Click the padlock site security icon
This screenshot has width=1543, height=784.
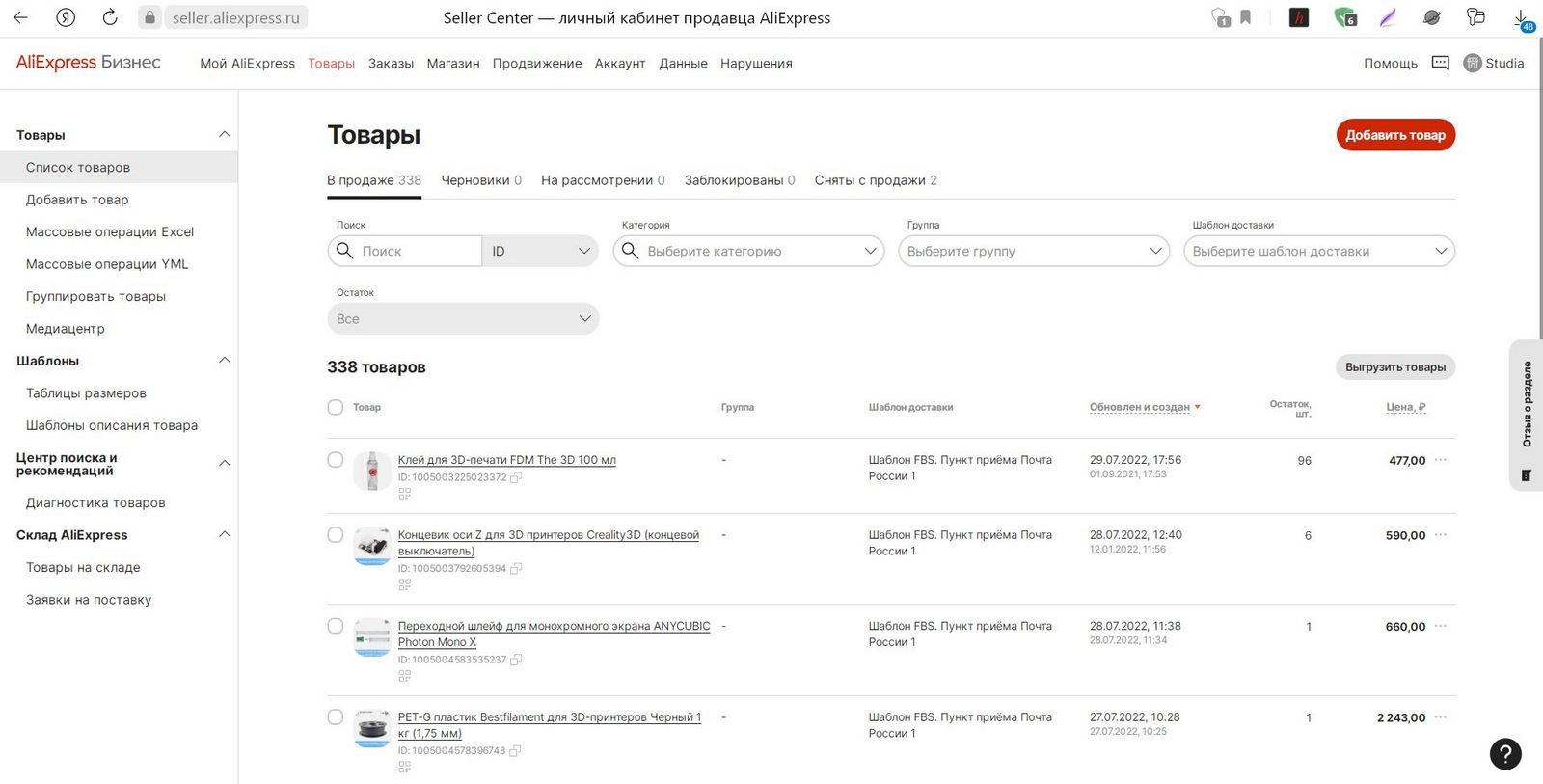click(149, 17)
